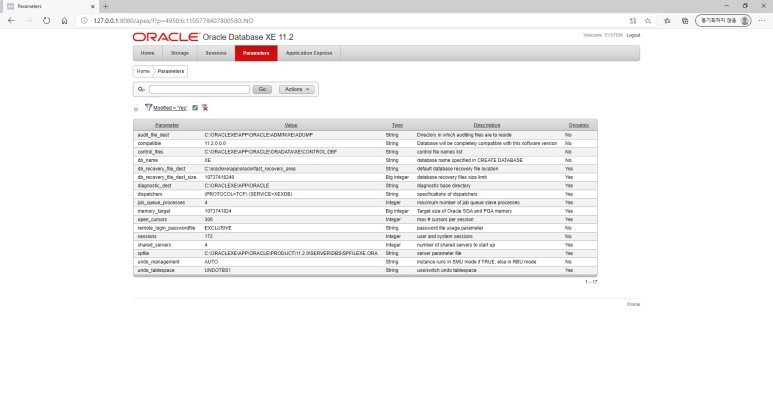Click the db_recovery_file_dest_size parameter name
Viewport: 773px width, 419px height.
[167, 177]
